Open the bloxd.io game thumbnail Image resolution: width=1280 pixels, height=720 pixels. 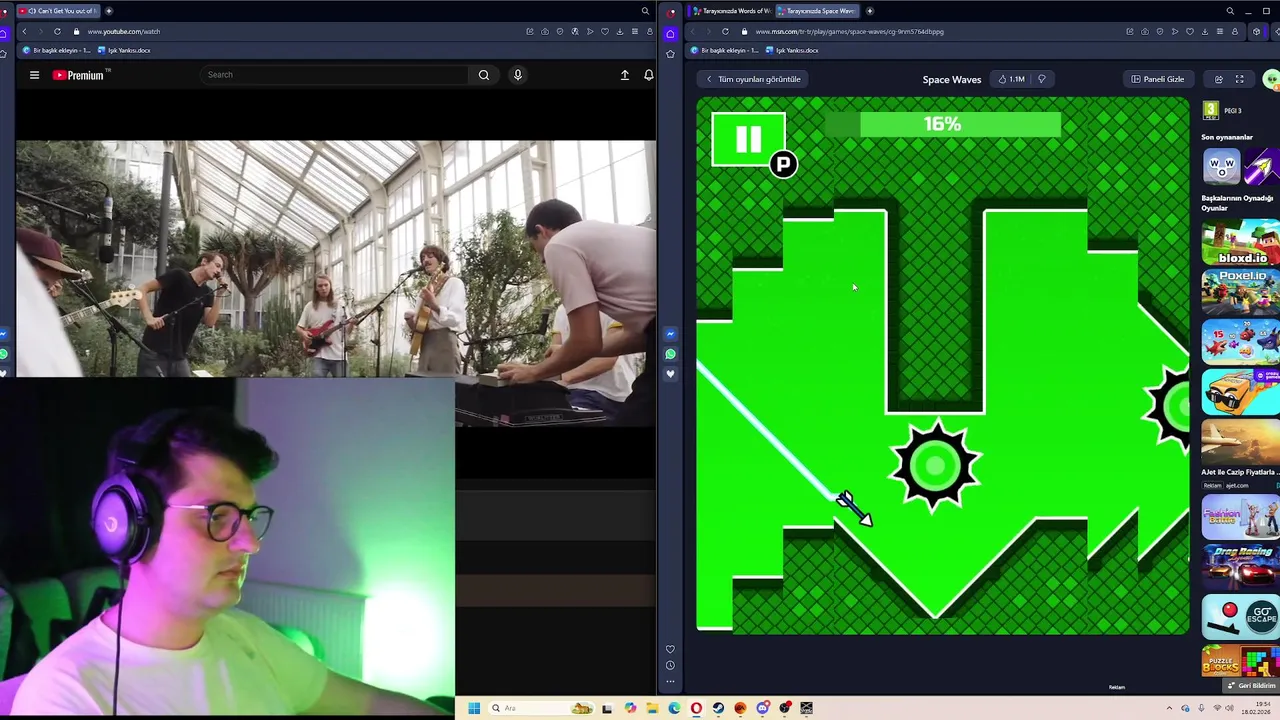tap(1240, 240)
